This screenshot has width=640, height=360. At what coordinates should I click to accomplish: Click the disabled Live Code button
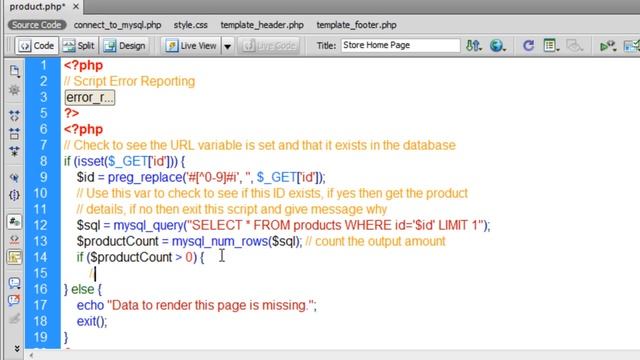(269, 46)
